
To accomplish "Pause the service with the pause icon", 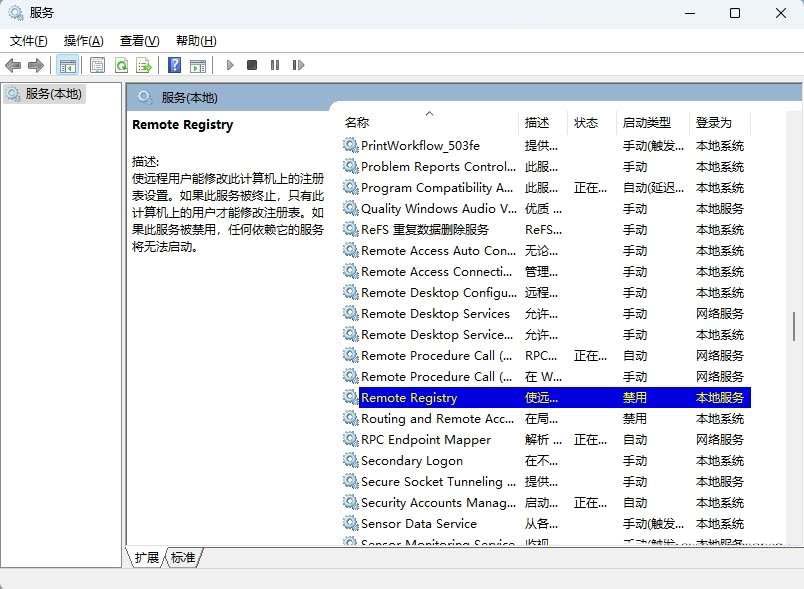I will (x=275, y=65).
